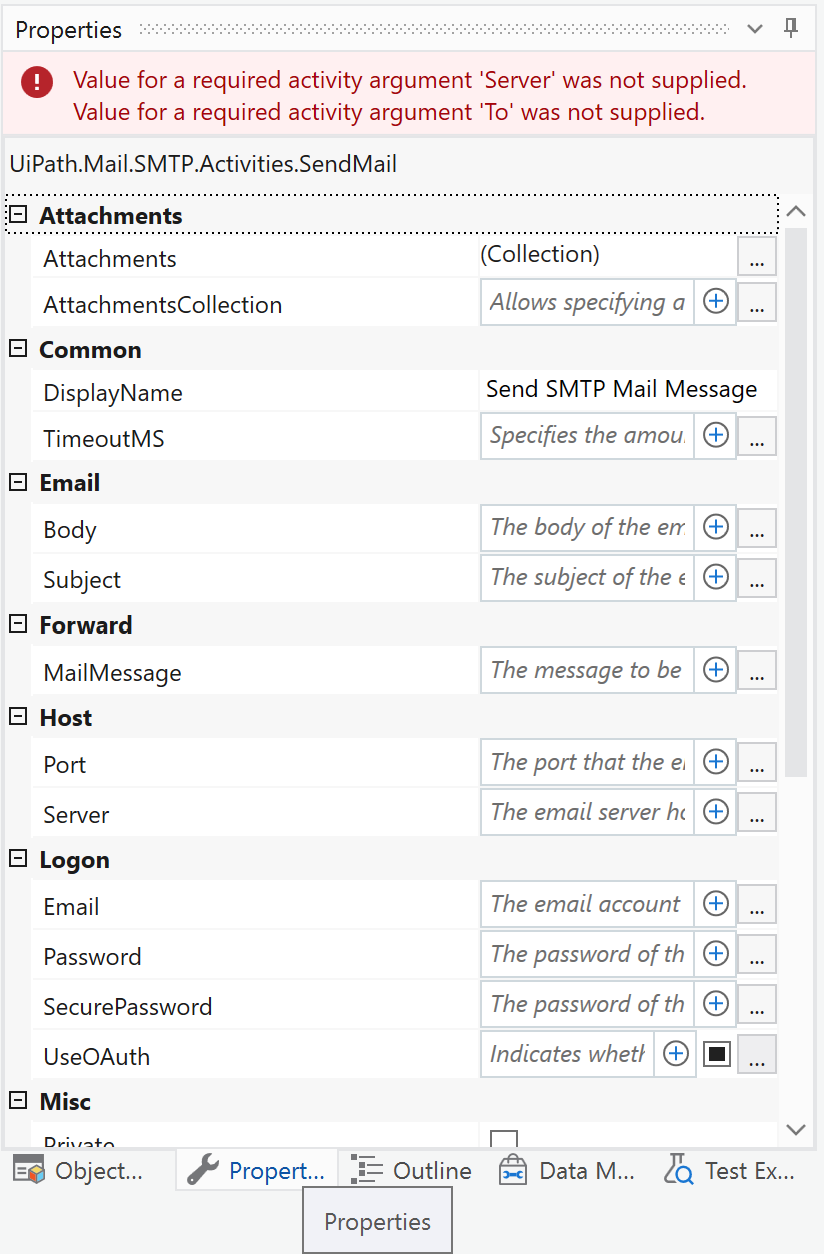824x1254 pixels.
Task: Pin the Properties panel with the pushpin icon
Action: (791, 28)
